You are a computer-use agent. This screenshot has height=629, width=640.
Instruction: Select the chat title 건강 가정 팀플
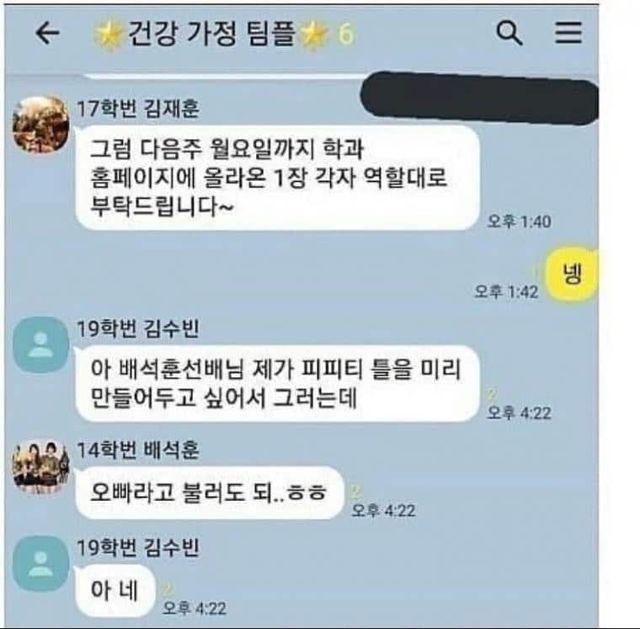[x=211, y=33]
